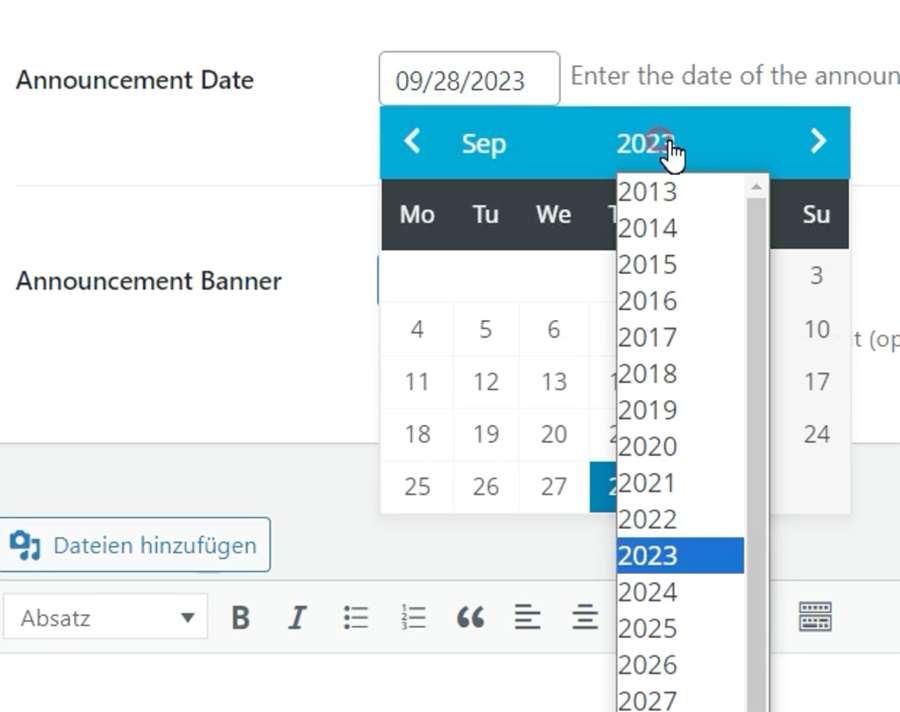Click the year list scrollbar up arrow

pos(756,187)
